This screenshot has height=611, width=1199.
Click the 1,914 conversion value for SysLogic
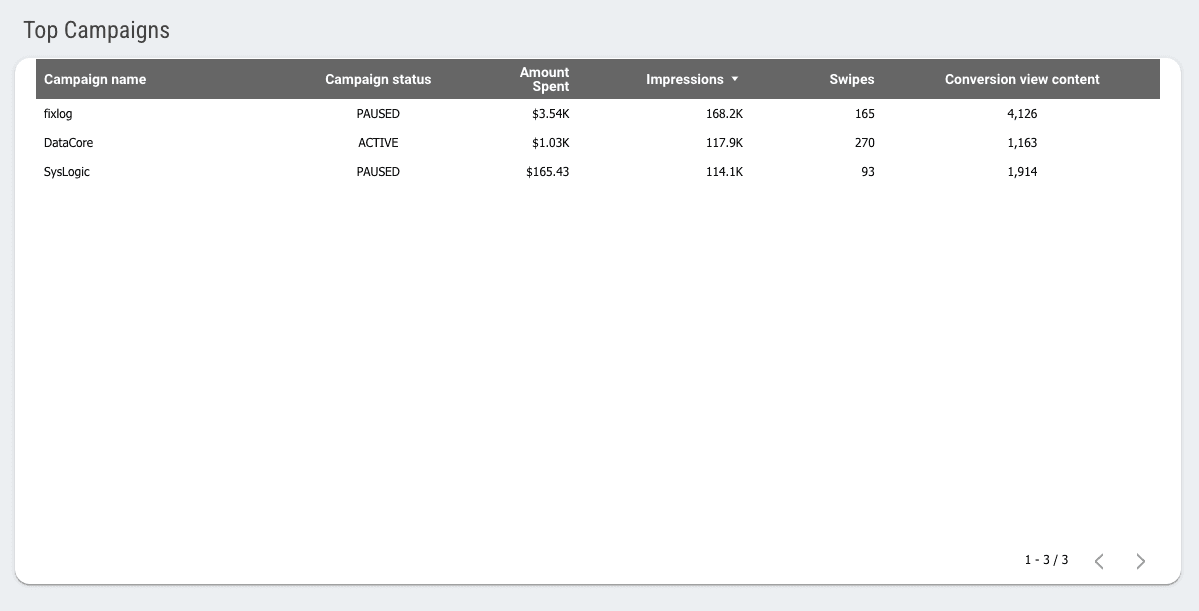click(x=1022, y=172)
